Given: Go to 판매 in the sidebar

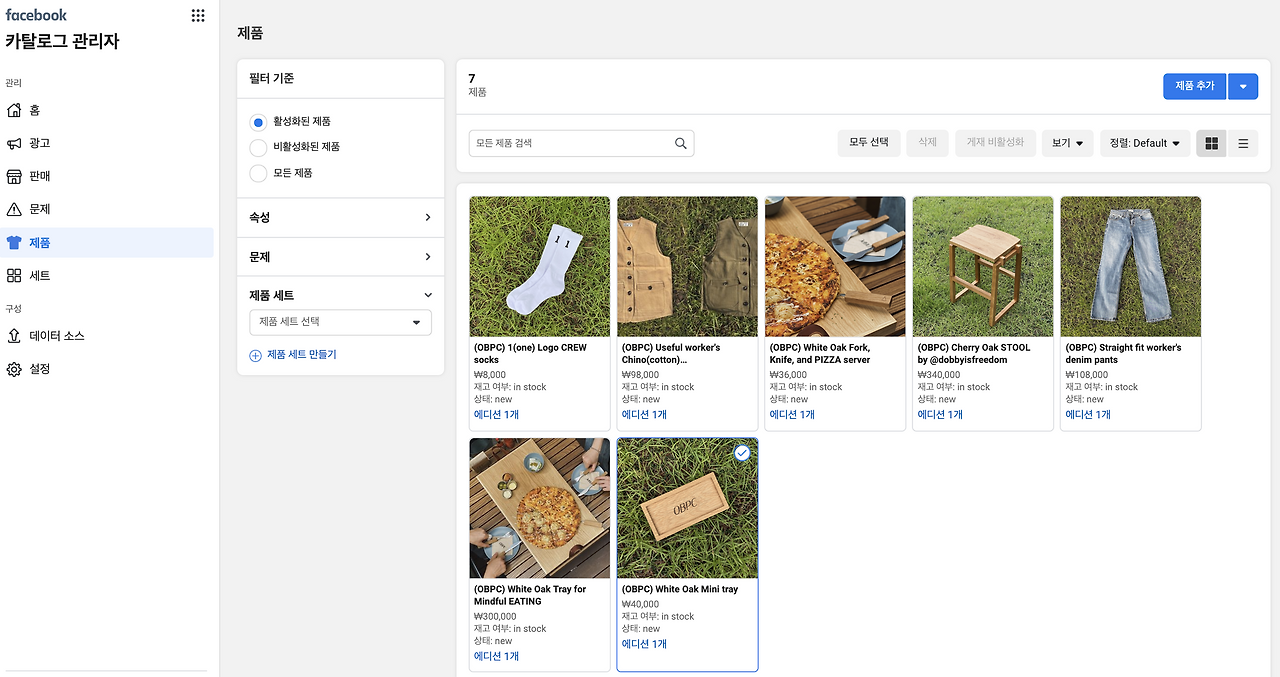Looking at the screenshot, I should click(x=40, y=176).
